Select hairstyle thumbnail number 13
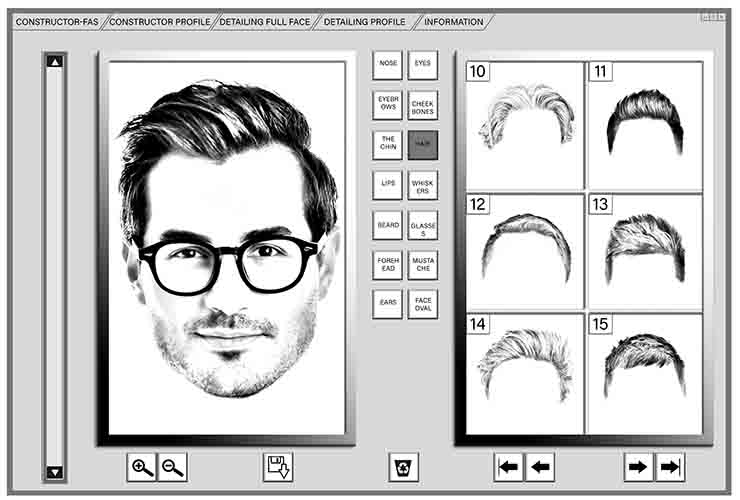Image resolution: width=740 pixels, height=500 pixels. 645,252
